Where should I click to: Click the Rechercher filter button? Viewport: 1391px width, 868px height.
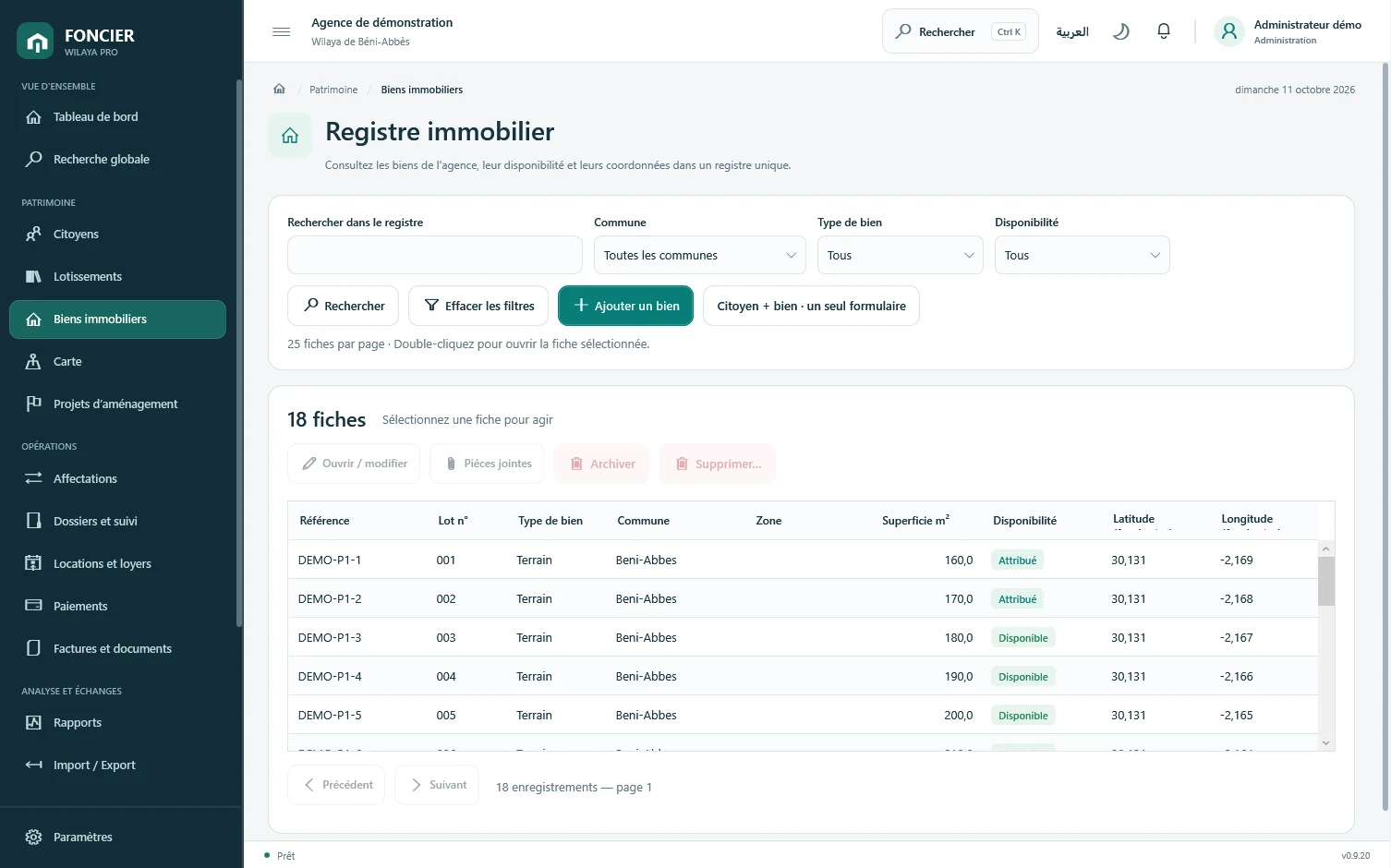pyautogui.click(x=344, y=306)
